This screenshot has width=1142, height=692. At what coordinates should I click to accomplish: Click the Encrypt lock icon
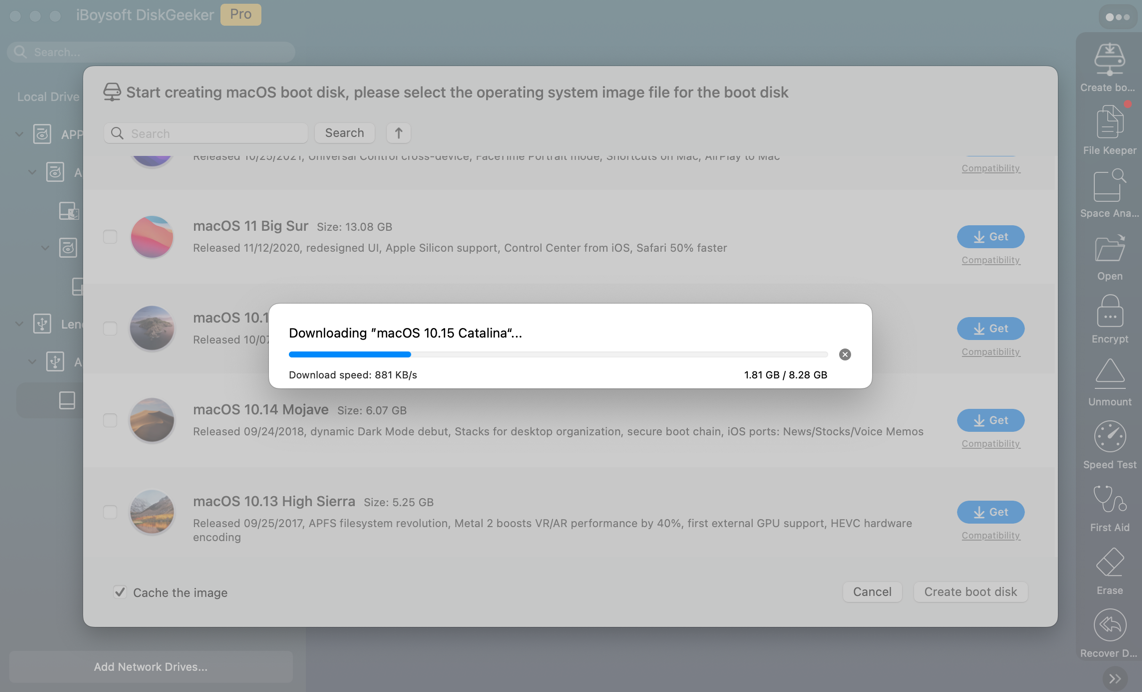[1109, 312]
